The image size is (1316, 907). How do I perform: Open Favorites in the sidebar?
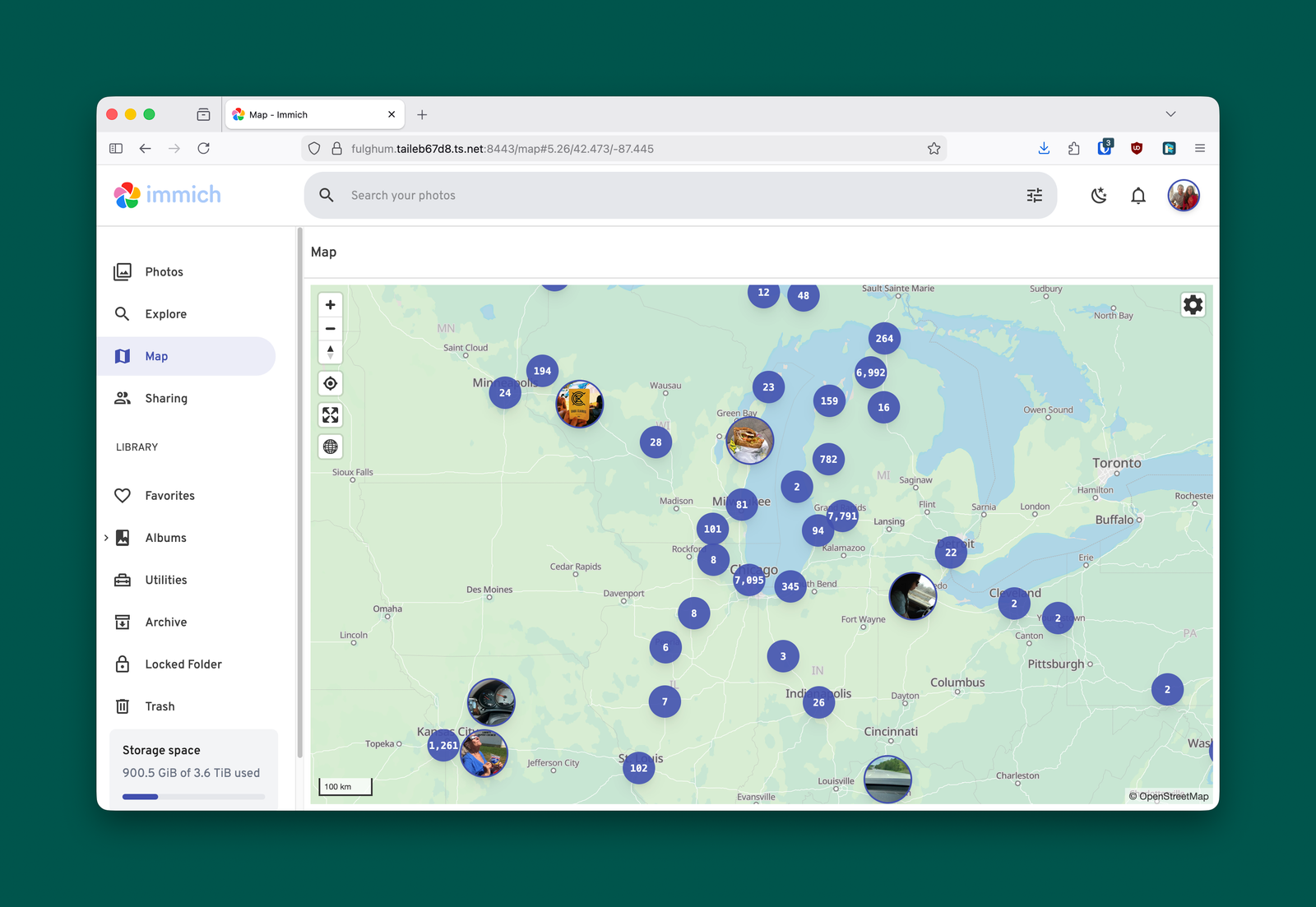click(x=169, y=496)
